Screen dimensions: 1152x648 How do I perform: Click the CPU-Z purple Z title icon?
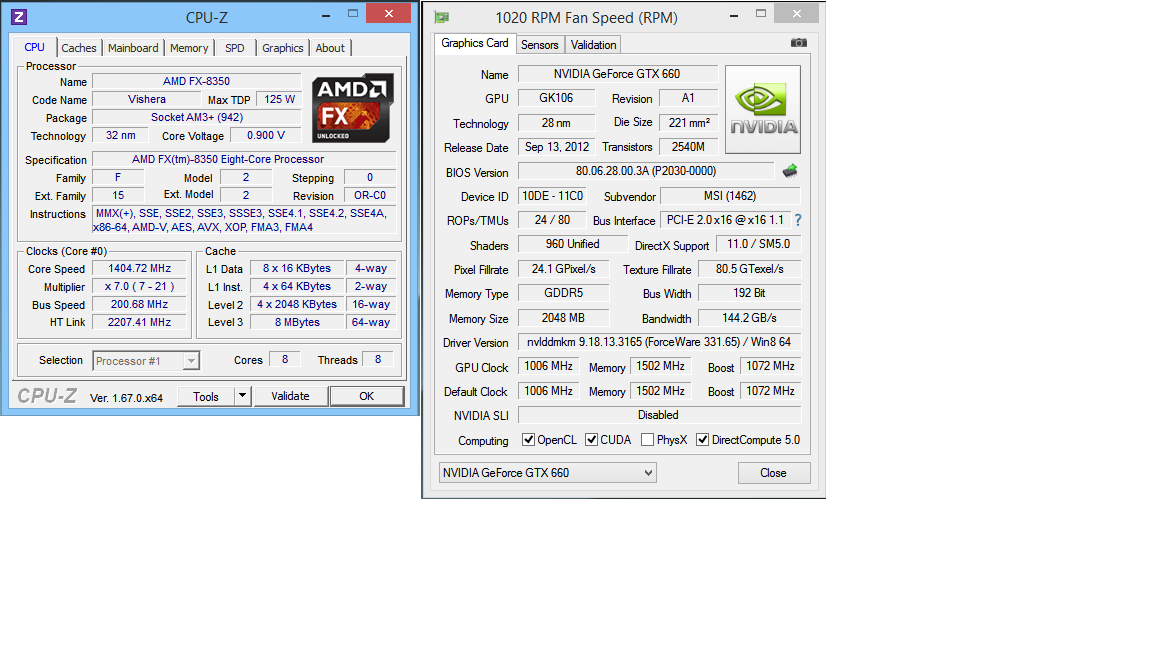coord(19,17)
